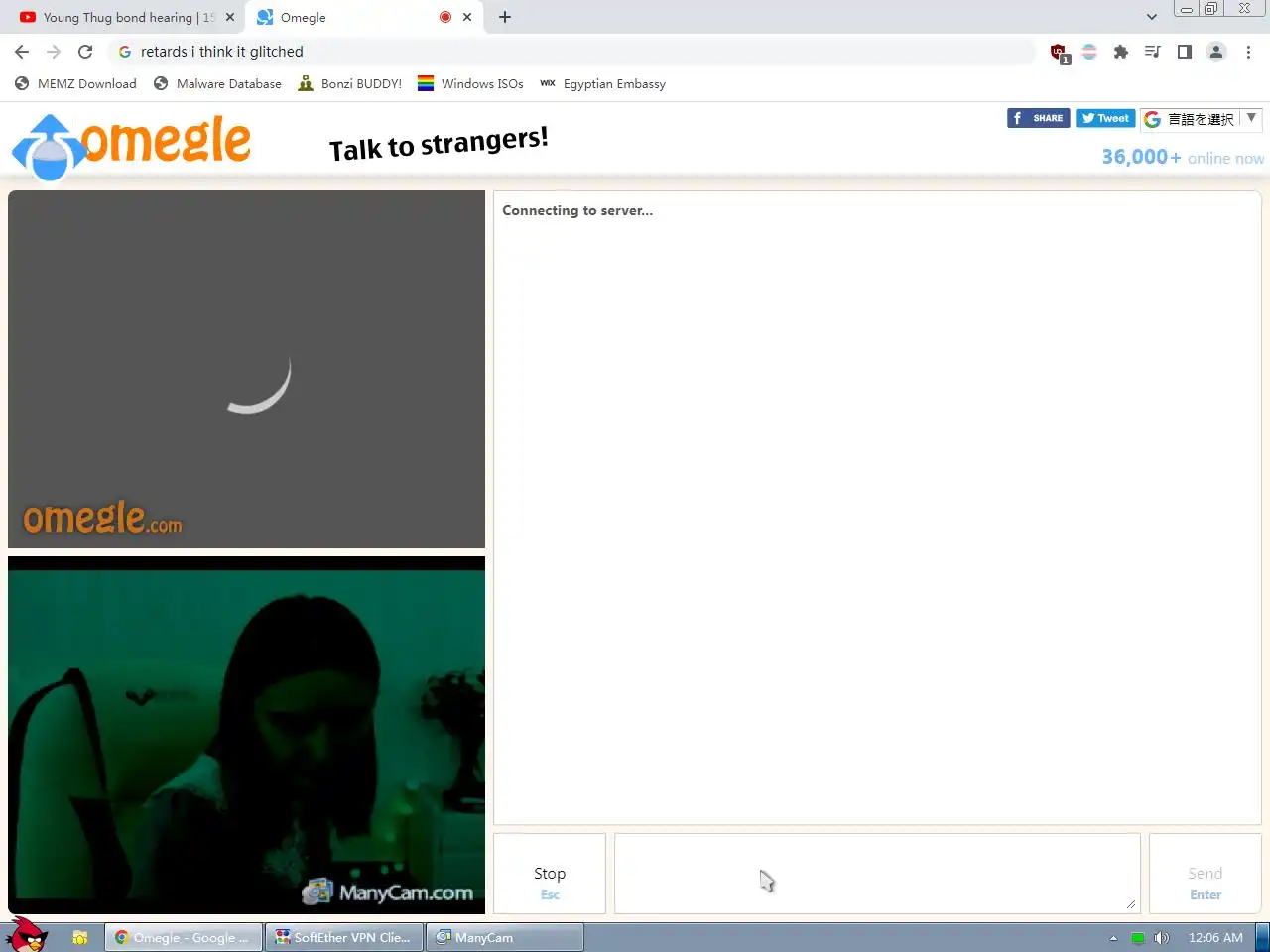Click the Show desktop strip
This screenshot has width=1270, height=952.
point(1263,937)
